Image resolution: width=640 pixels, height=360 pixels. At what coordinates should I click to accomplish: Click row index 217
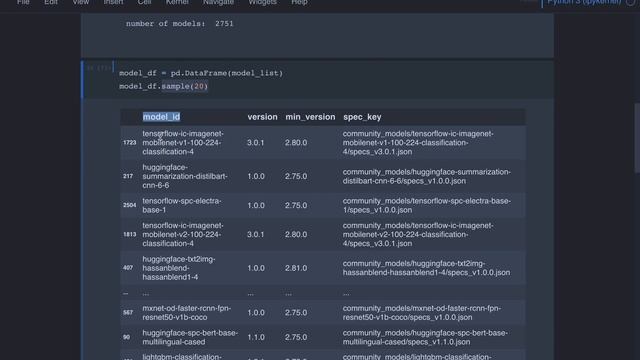tap(128, 176)
